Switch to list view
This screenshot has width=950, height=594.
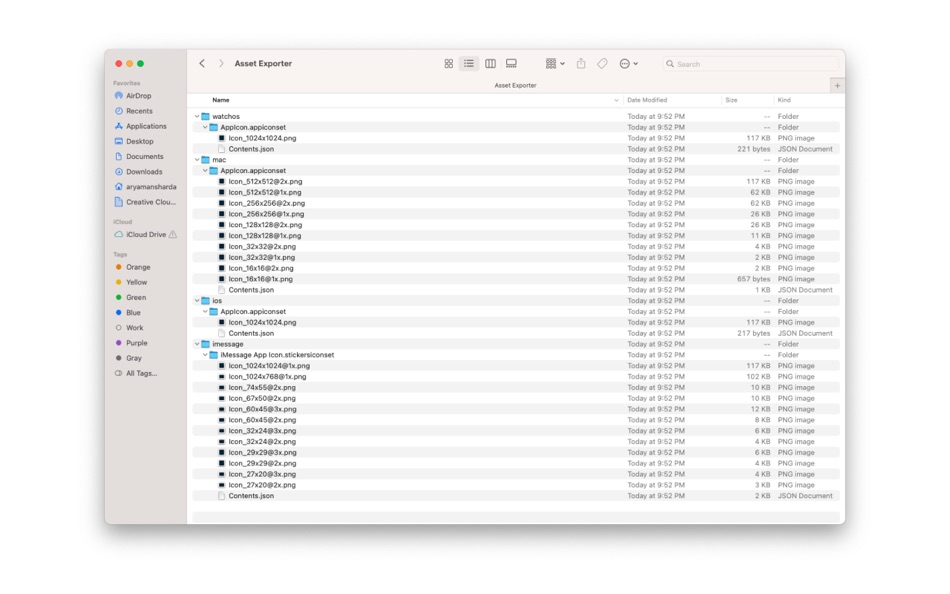(469, 64)
